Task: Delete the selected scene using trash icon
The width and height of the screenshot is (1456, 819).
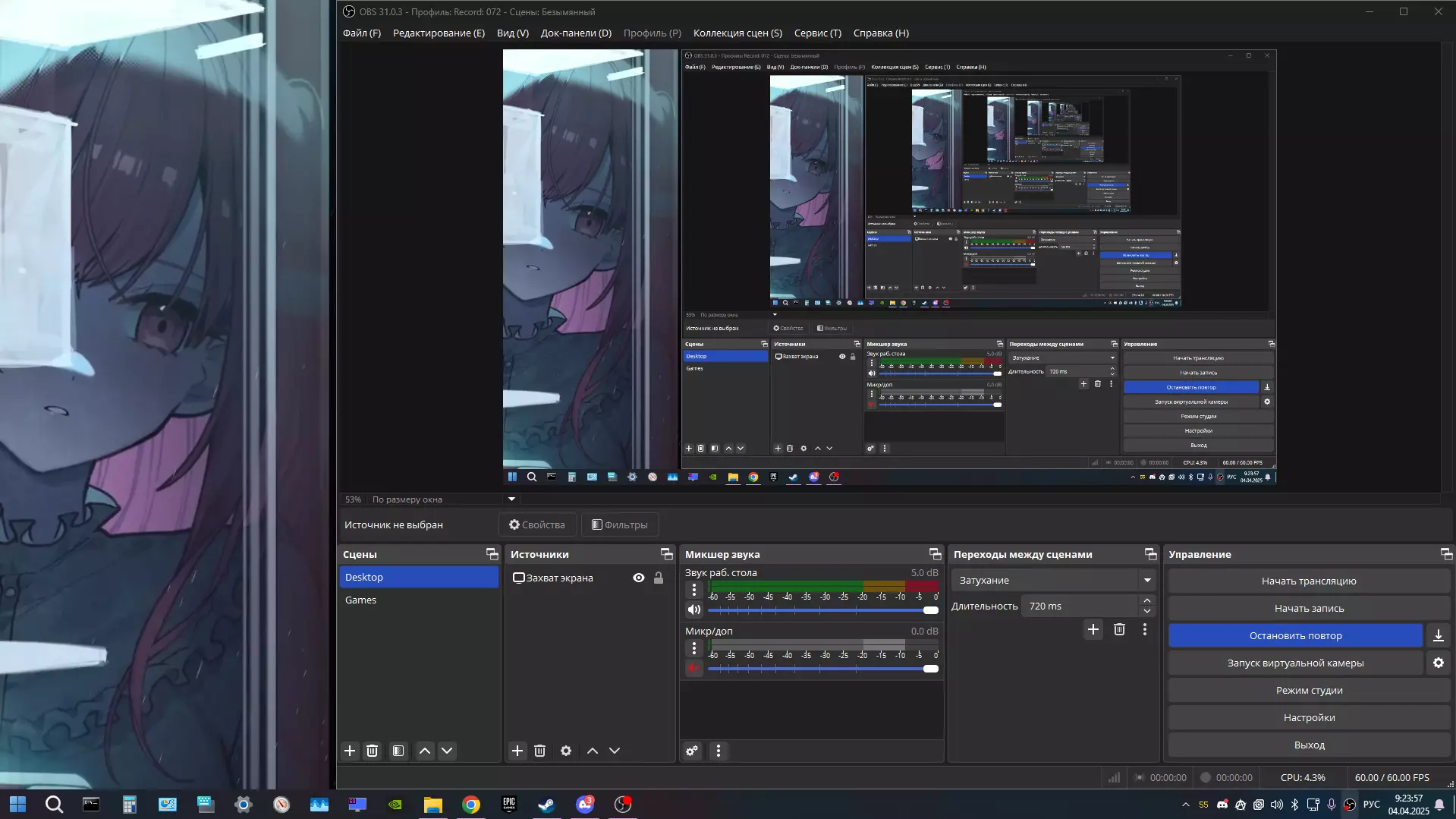Action: click(372, 751)
